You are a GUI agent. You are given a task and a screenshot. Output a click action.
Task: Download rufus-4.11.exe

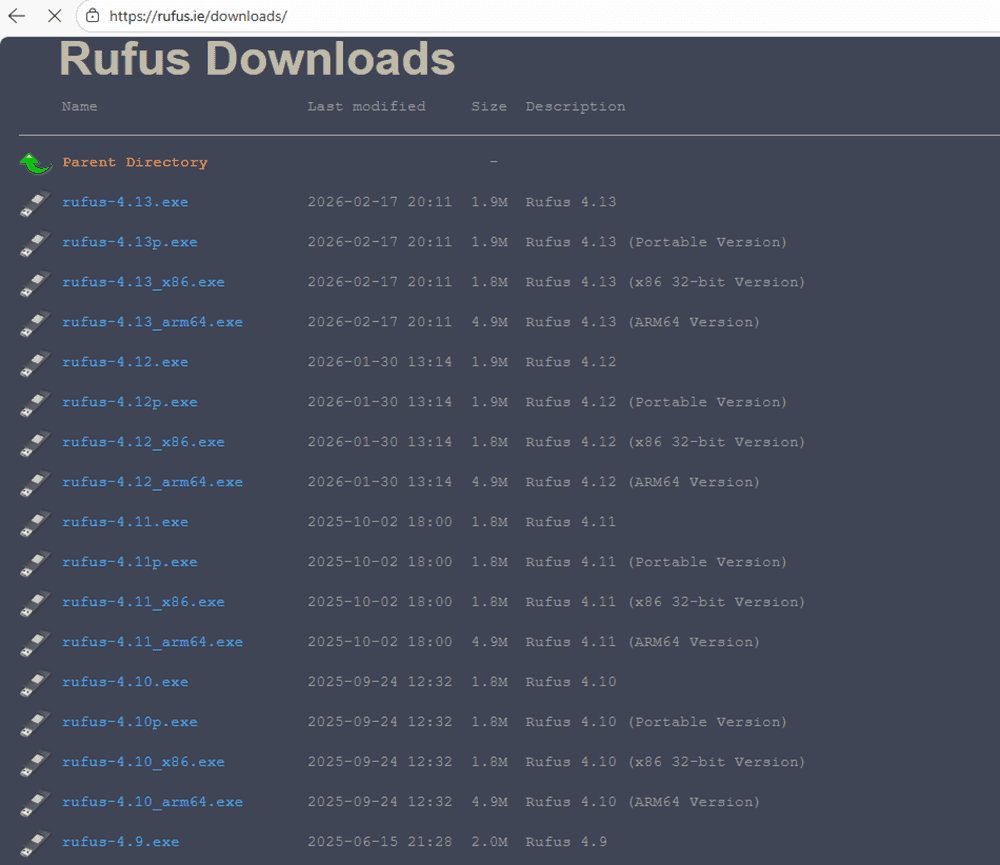pos(125,522)
